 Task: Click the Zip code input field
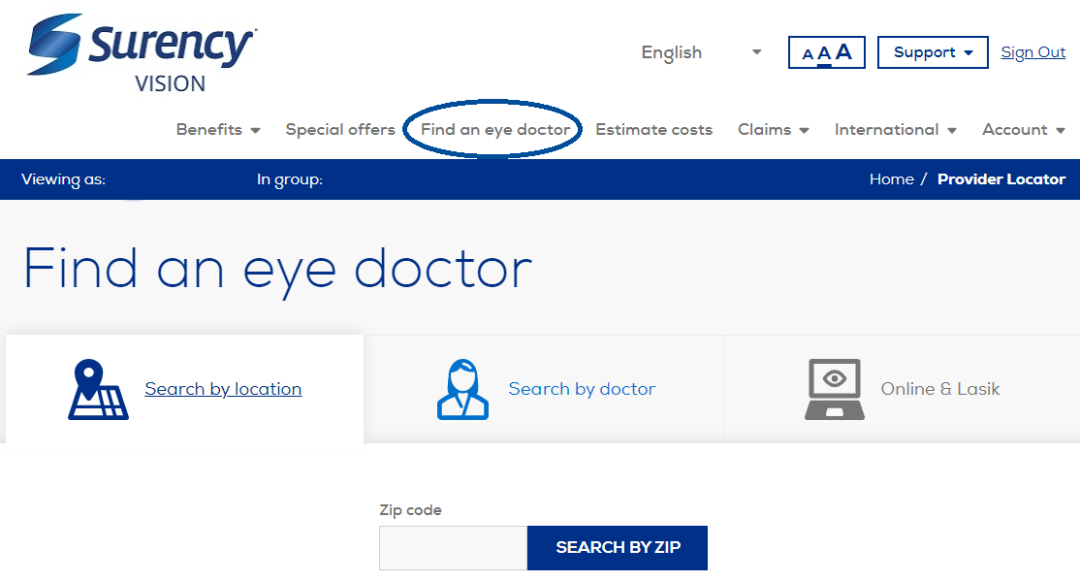(452, 548)
